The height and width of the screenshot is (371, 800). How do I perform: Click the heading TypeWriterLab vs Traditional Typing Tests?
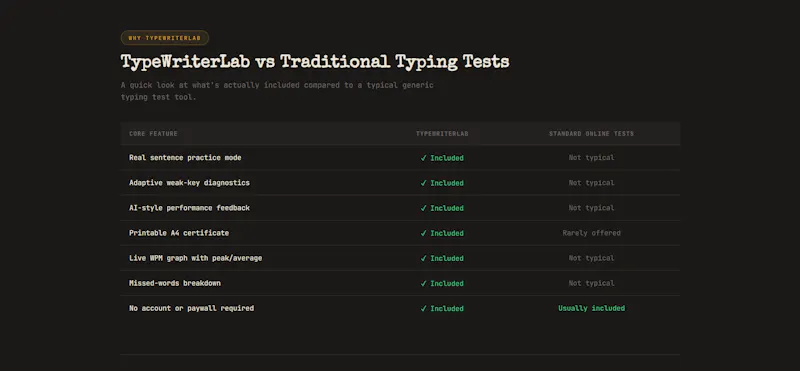(315, 62)
